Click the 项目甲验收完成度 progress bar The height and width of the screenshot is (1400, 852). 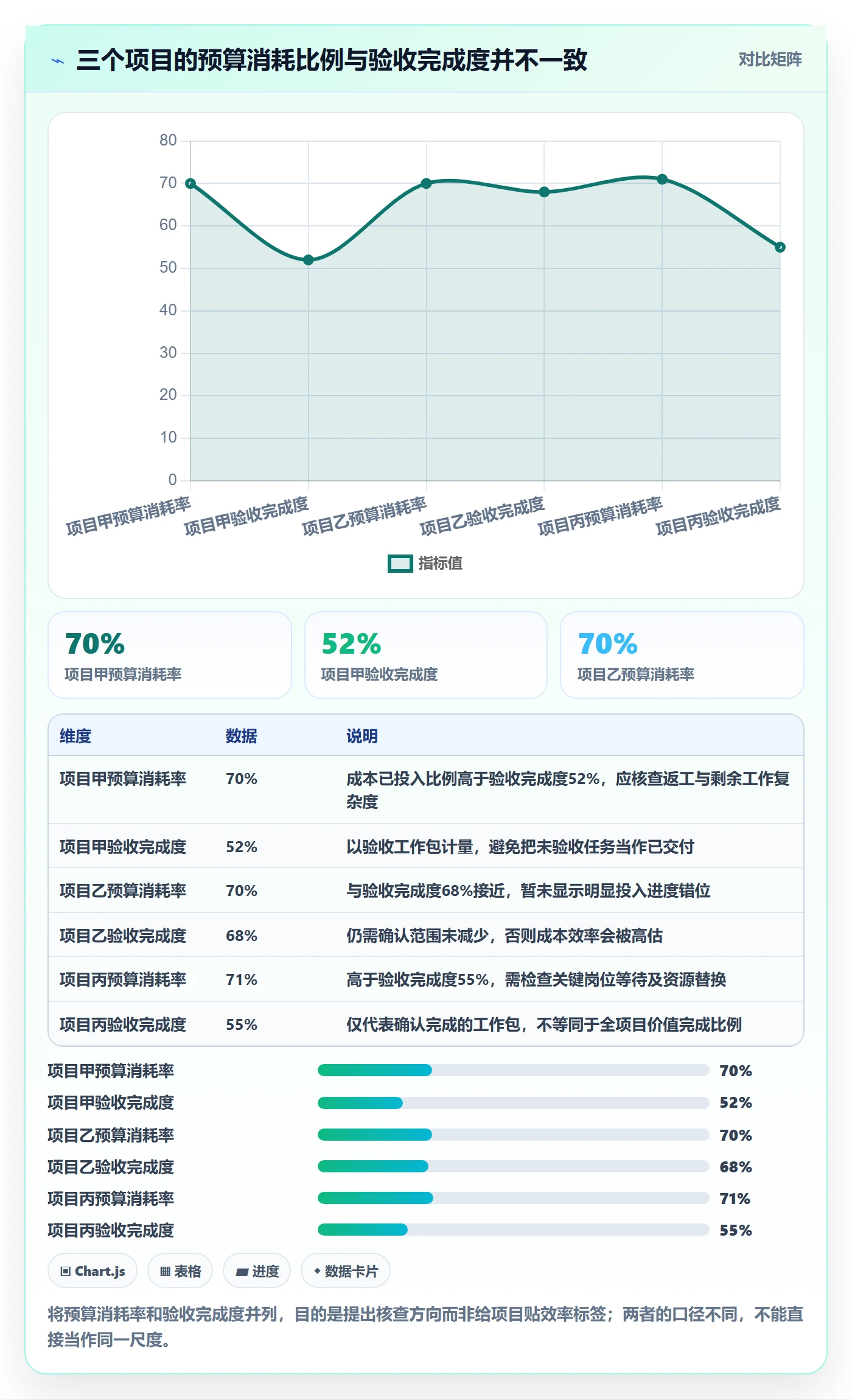pyautogui.click(x=514, y=1102)
